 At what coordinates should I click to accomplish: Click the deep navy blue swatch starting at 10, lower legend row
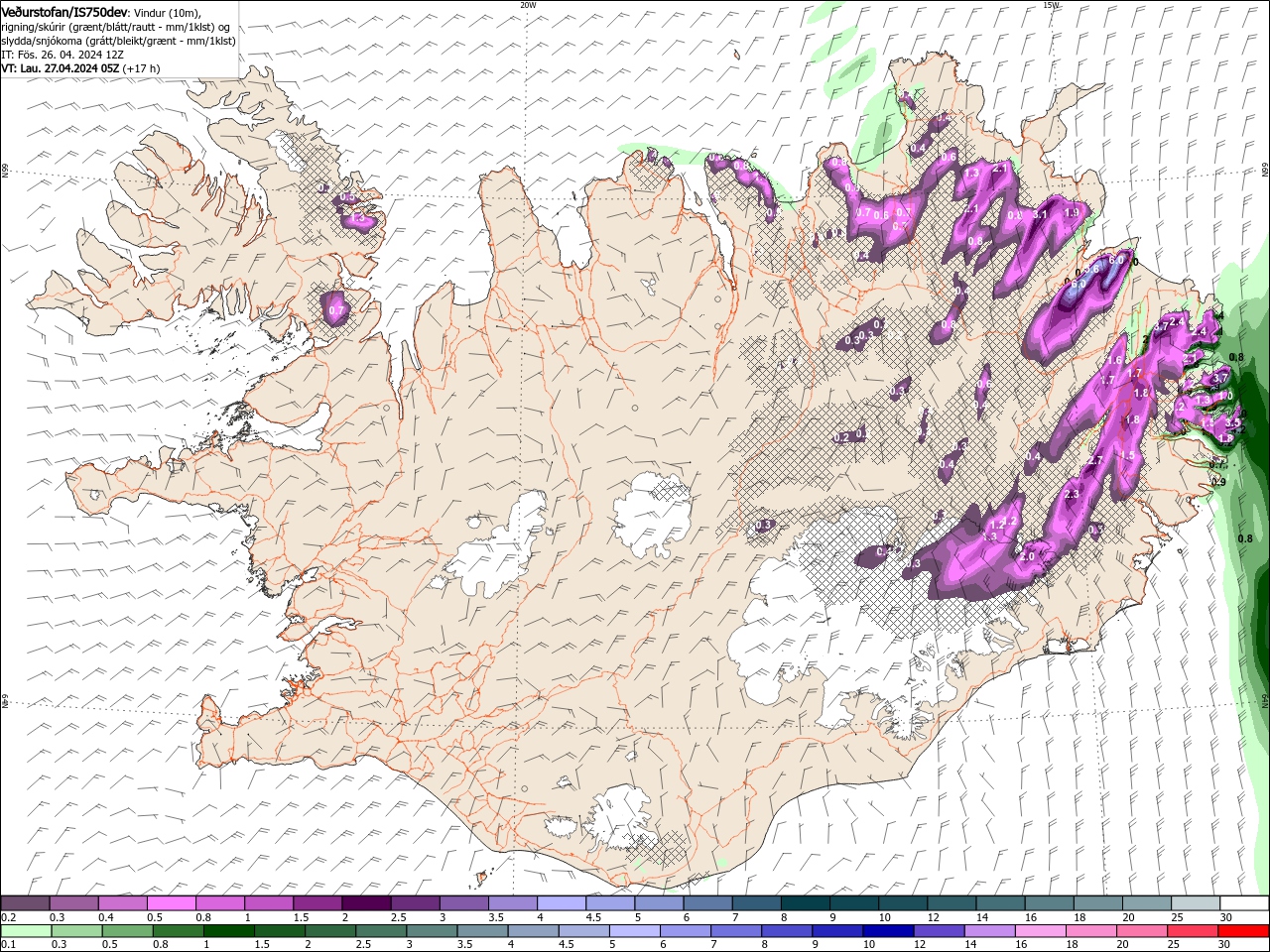(887, 931)
